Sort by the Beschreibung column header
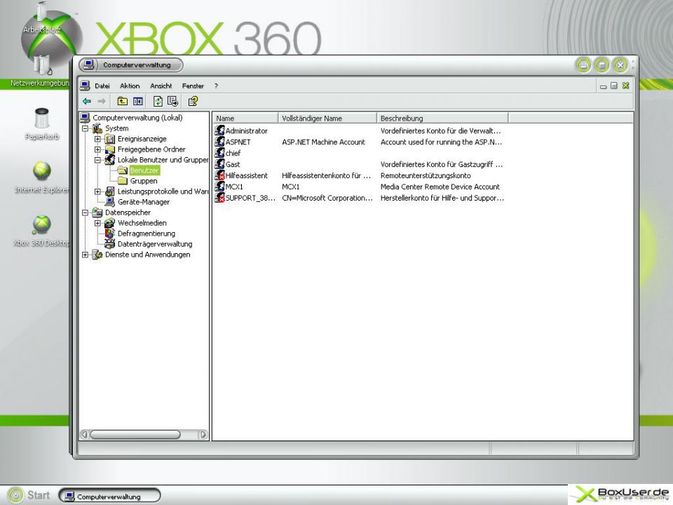Screen dimensions: 673x505 (443, 118)
